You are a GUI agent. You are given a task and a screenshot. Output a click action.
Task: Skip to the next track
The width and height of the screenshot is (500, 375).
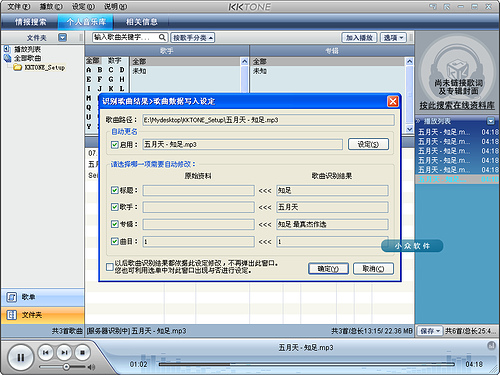click(x=64, y=352)
